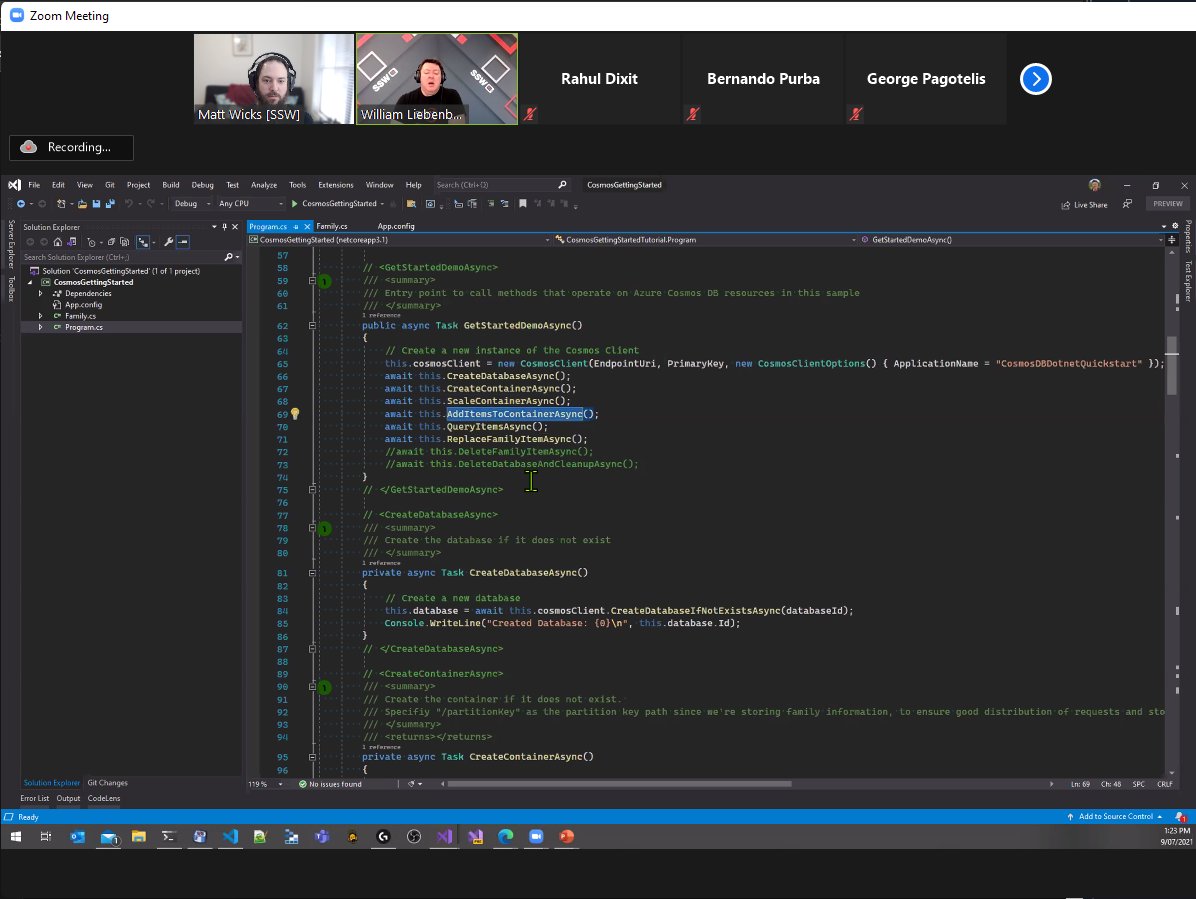Viewport: 1196px width, 899px height.
Task: Toggle microphone mute on William Liebenberg's tile
Action: click(x=530, y=114)
